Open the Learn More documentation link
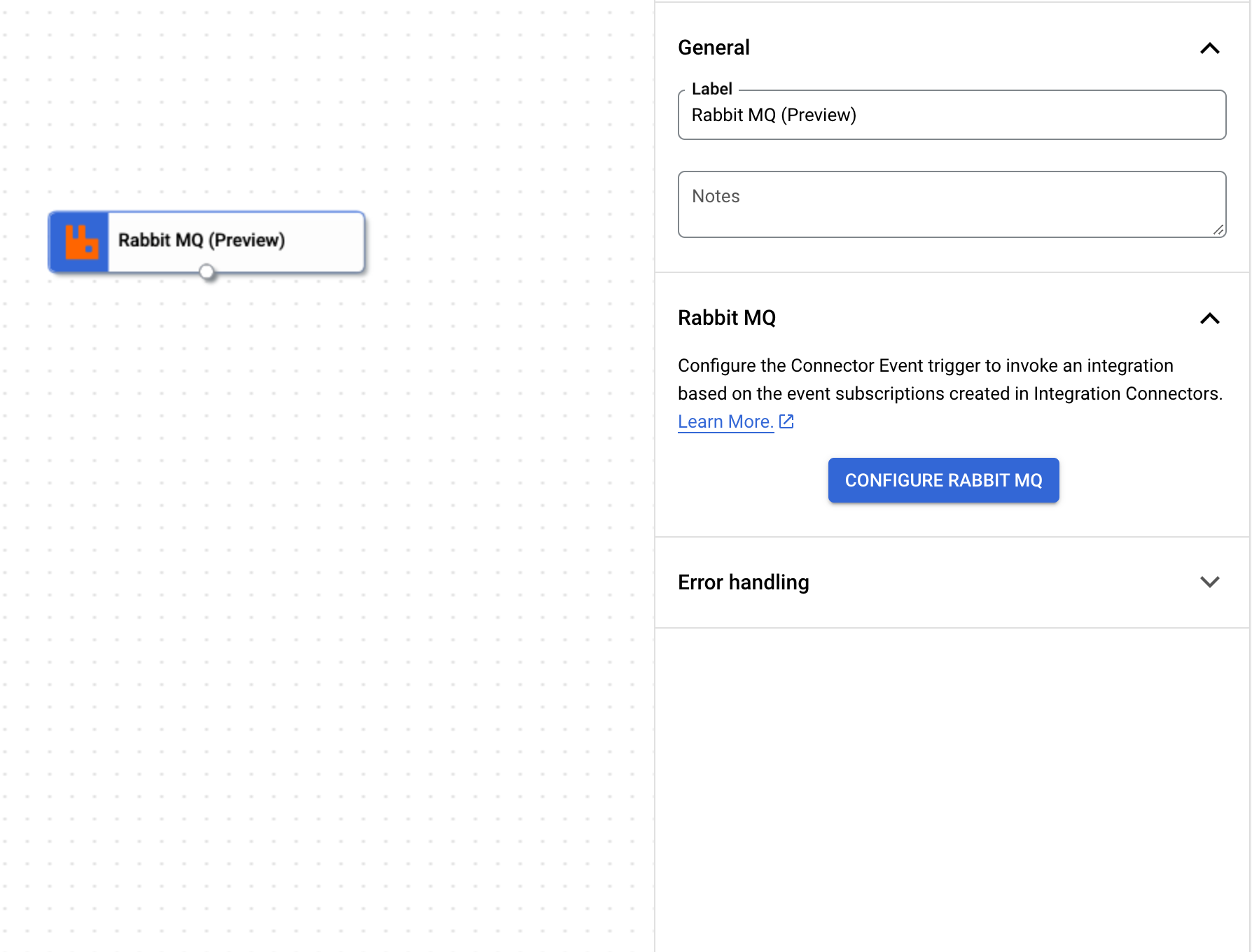Screen dimensions: 1252x952 [725, 421]
